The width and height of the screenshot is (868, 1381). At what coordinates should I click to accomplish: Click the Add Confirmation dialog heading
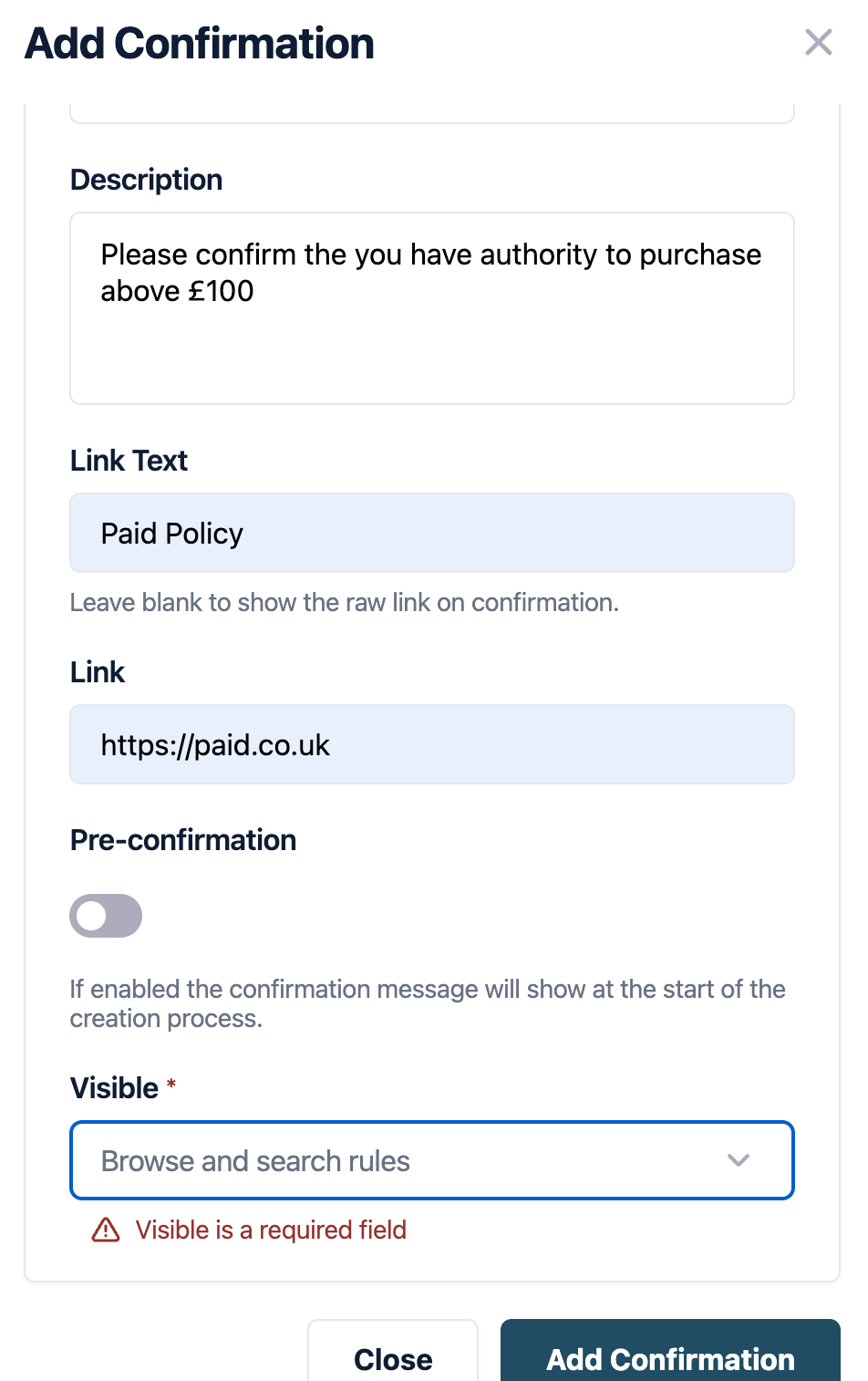[x=200, y=44]
